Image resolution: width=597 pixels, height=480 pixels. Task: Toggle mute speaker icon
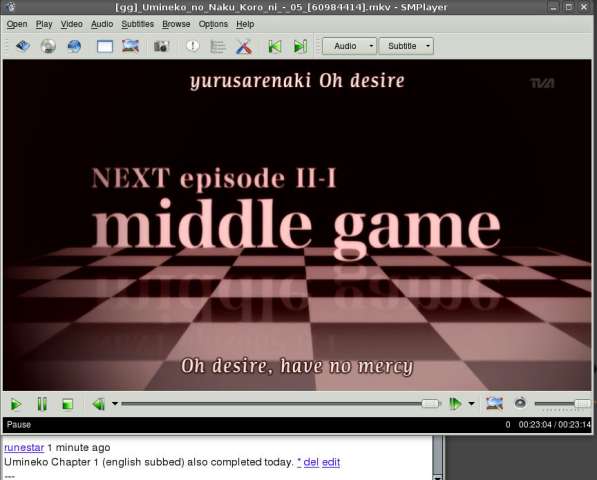(x=520, y=403)
